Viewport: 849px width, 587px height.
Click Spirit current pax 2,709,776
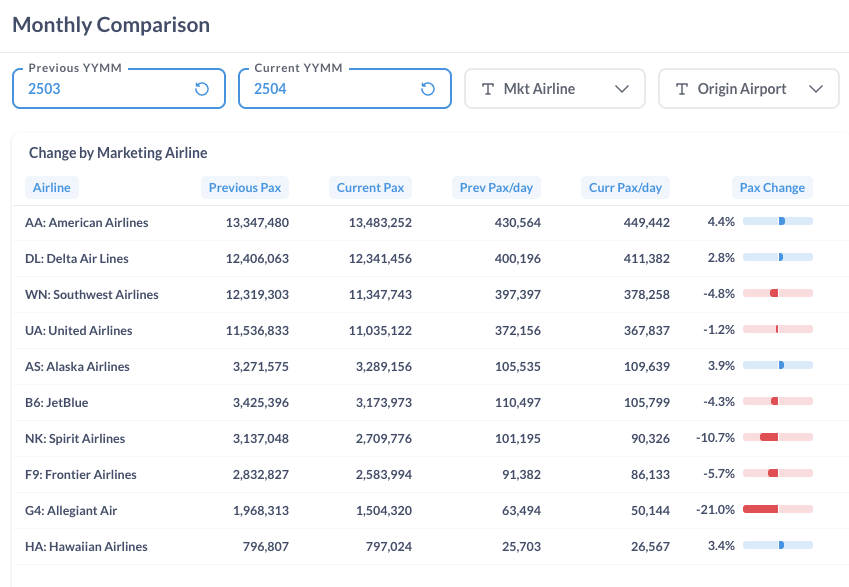383,439
